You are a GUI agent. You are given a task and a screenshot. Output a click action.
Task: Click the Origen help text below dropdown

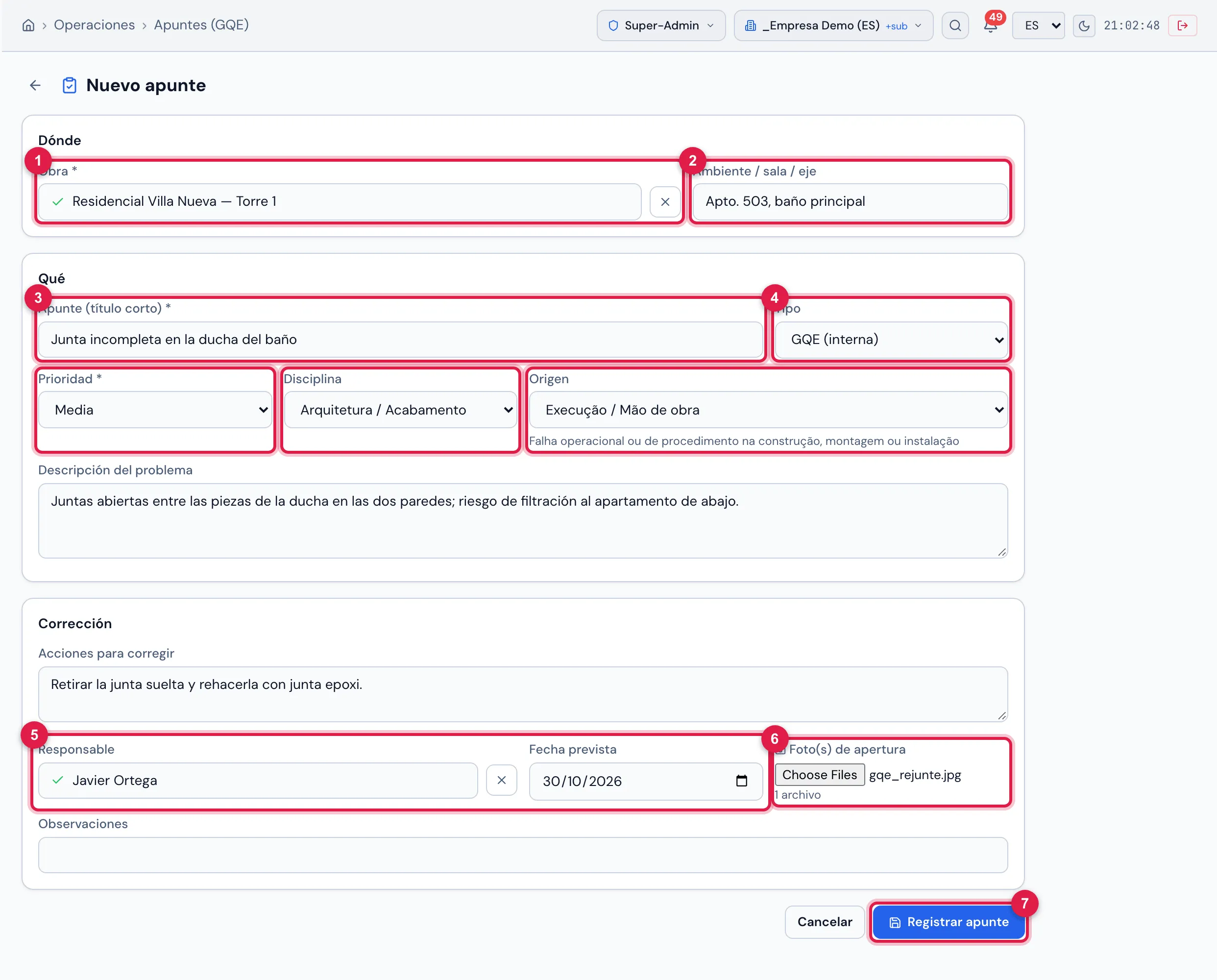point(743,441)
